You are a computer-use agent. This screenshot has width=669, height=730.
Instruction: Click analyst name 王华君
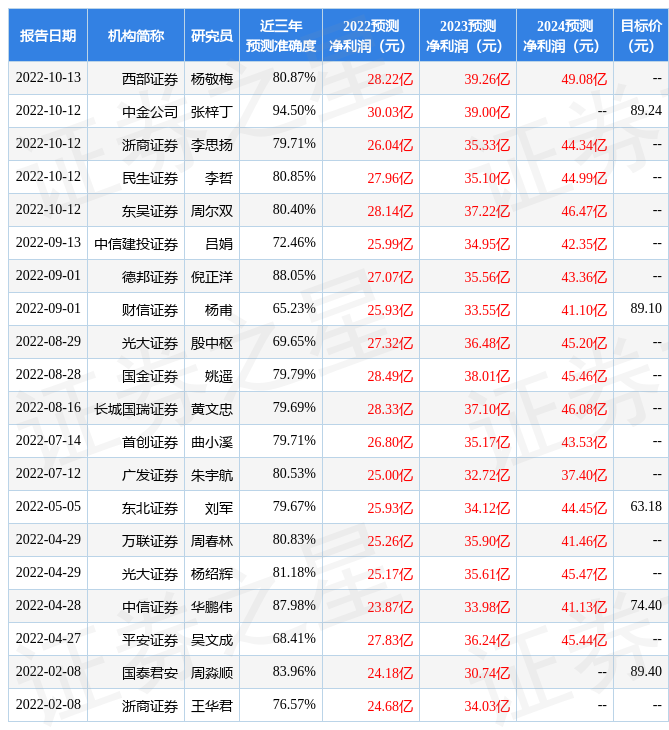[x=212, y=707]
